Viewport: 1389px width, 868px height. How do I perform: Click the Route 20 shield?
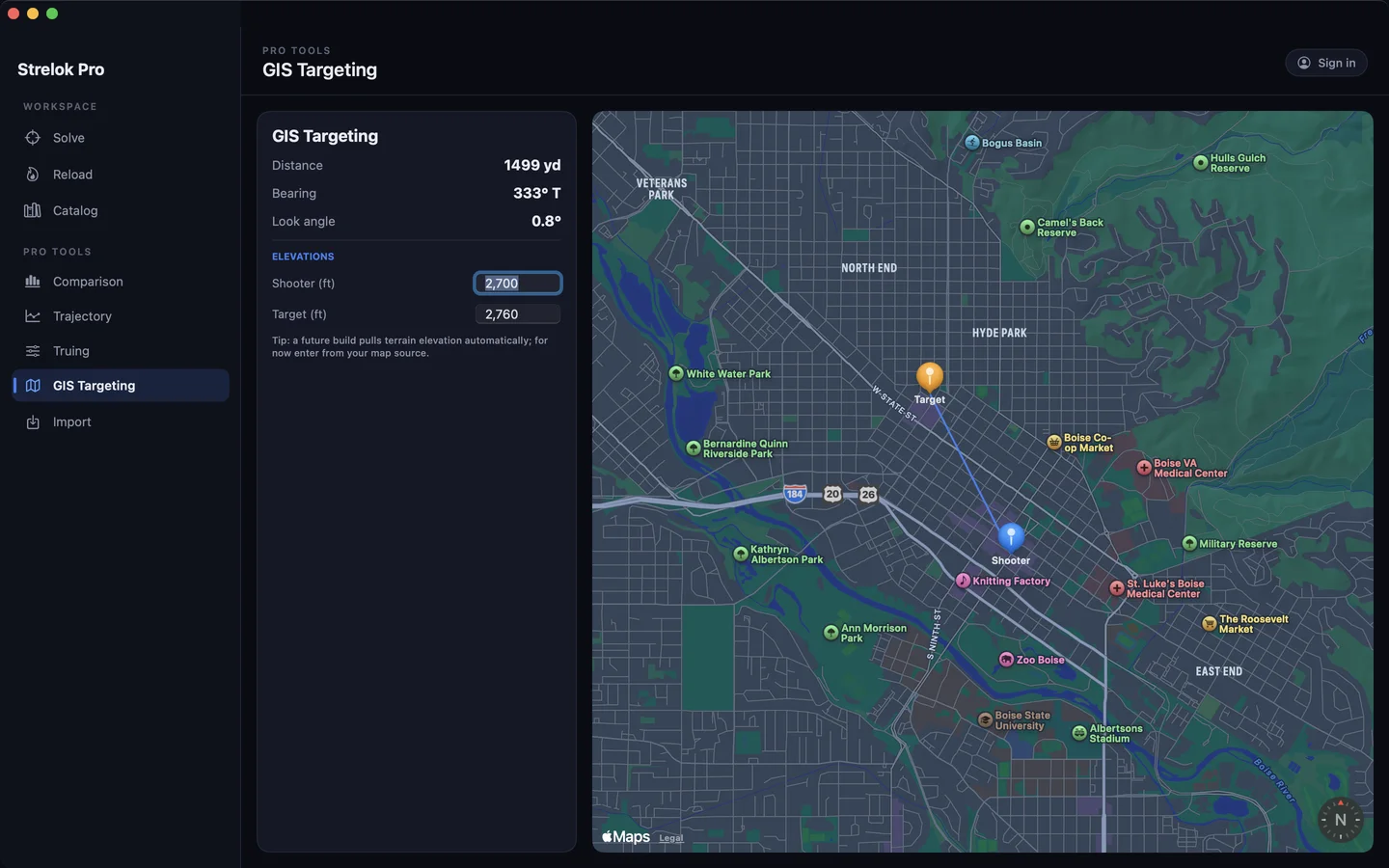click(x=832, y=494)
